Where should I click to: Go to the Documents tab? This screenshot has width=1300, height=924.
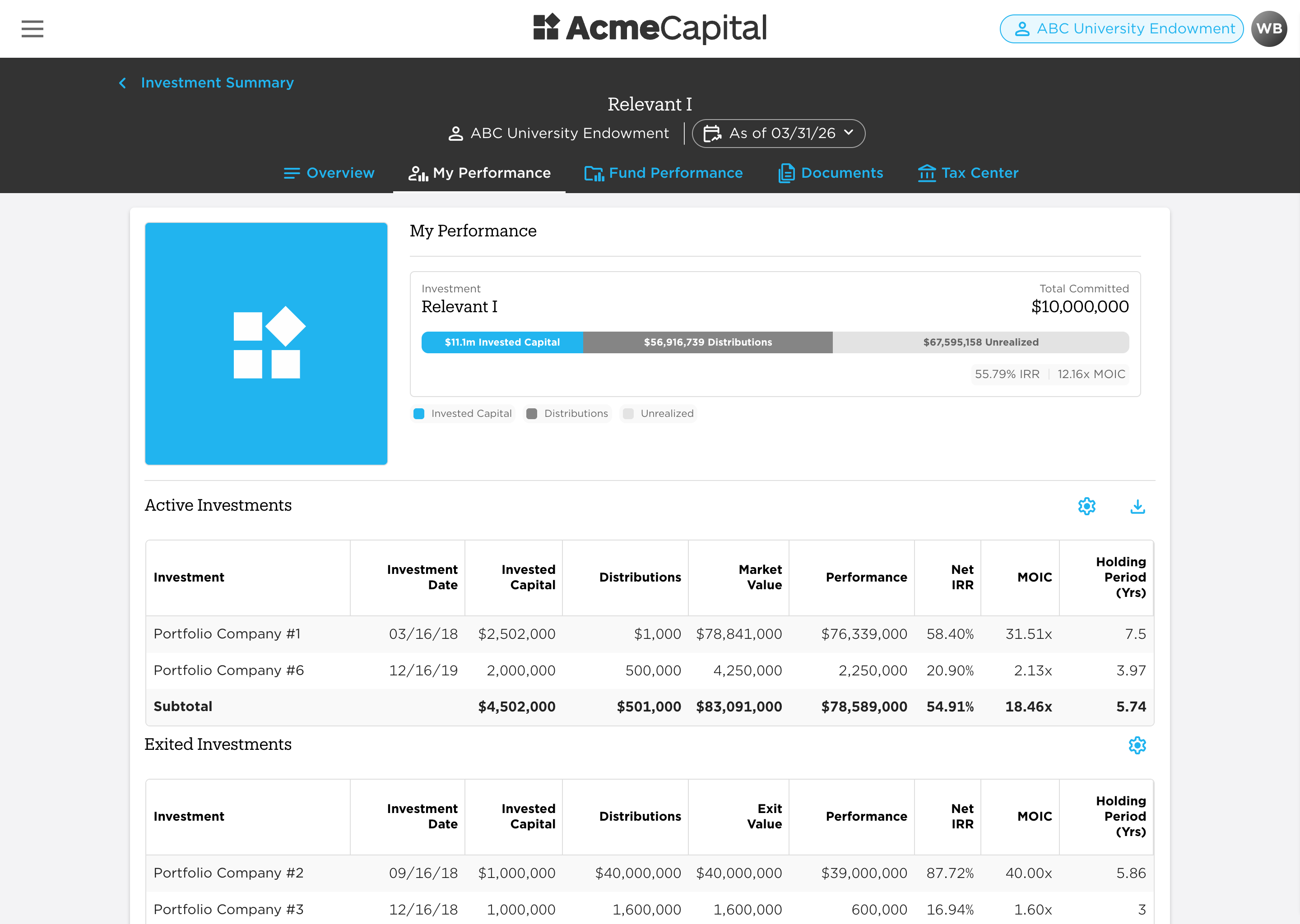831,173
